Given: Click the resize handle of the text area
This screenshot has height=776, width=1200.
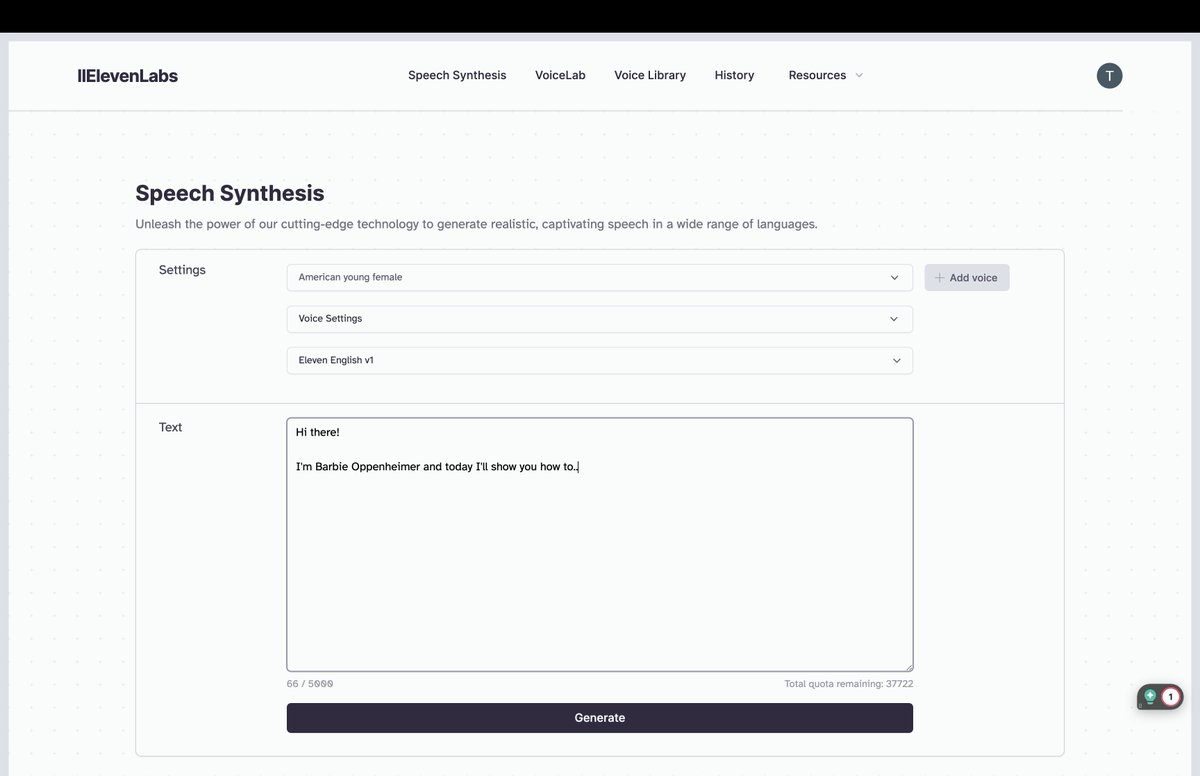Looking at the screenshot, I should [908, 666].
